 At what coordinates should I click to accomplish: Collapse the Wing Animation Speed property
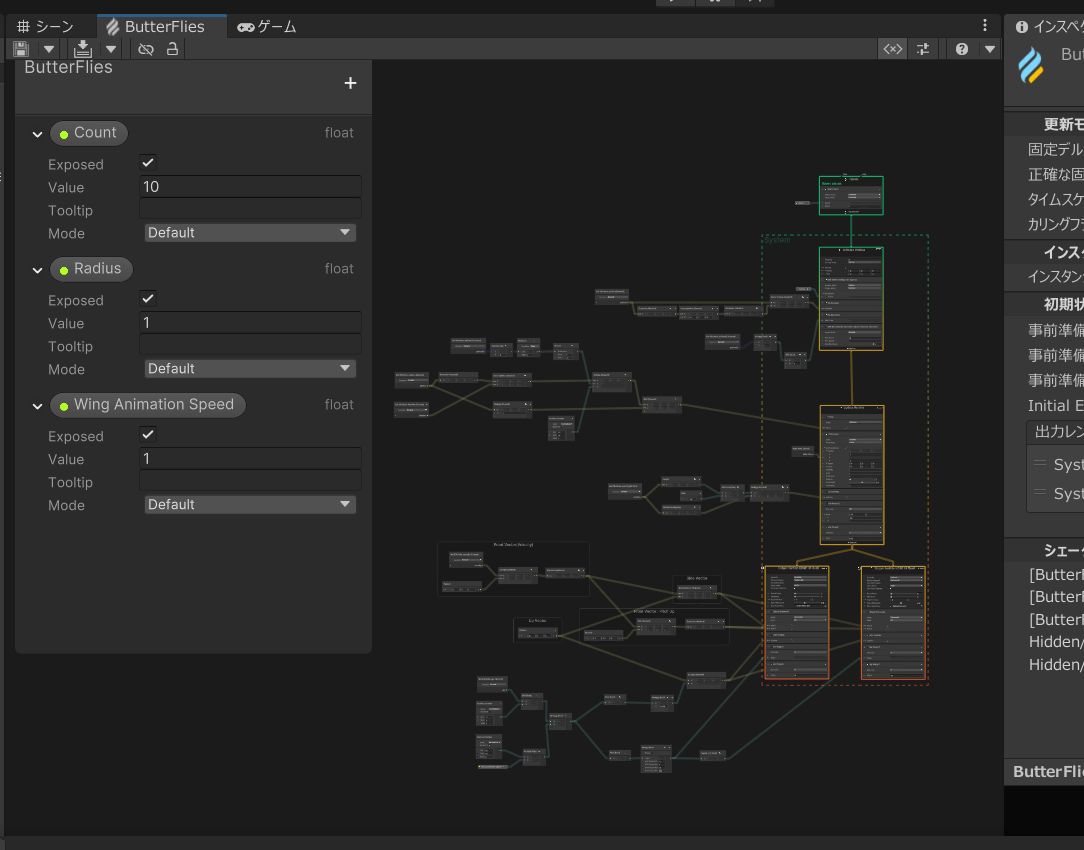(x=37, y=406)
